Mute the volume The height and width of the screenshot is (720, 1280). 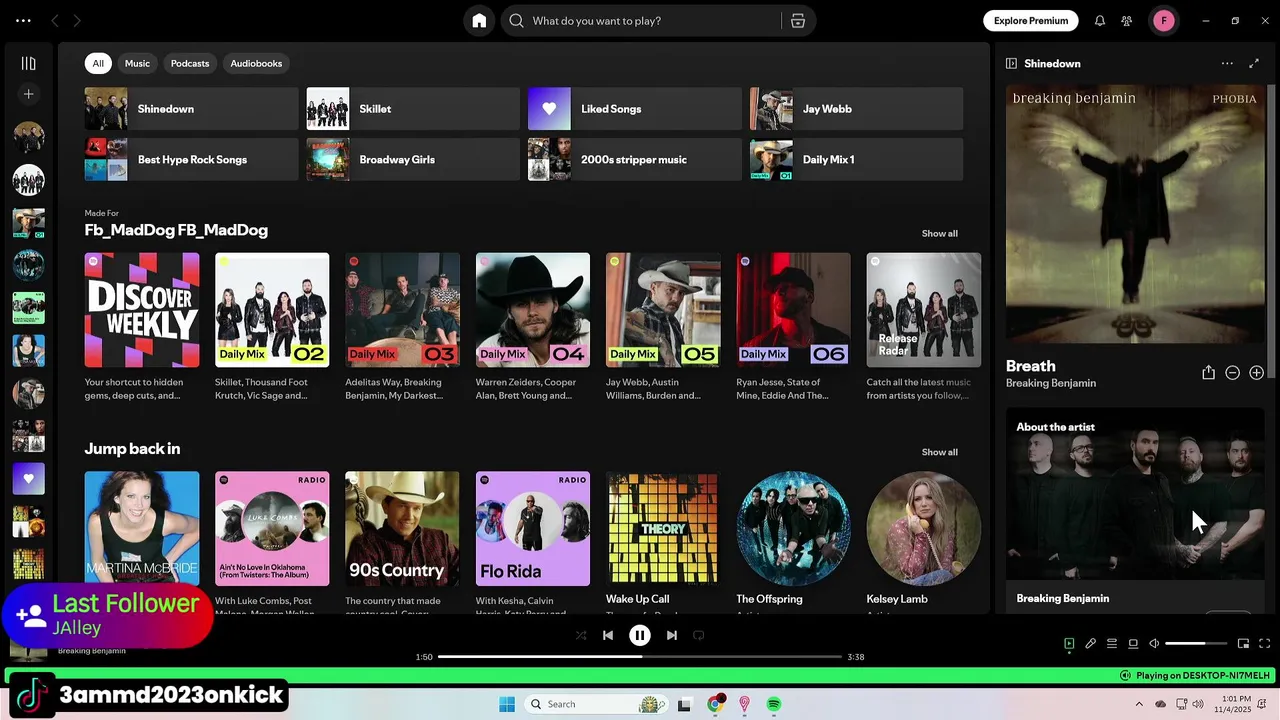point(1154,644)
